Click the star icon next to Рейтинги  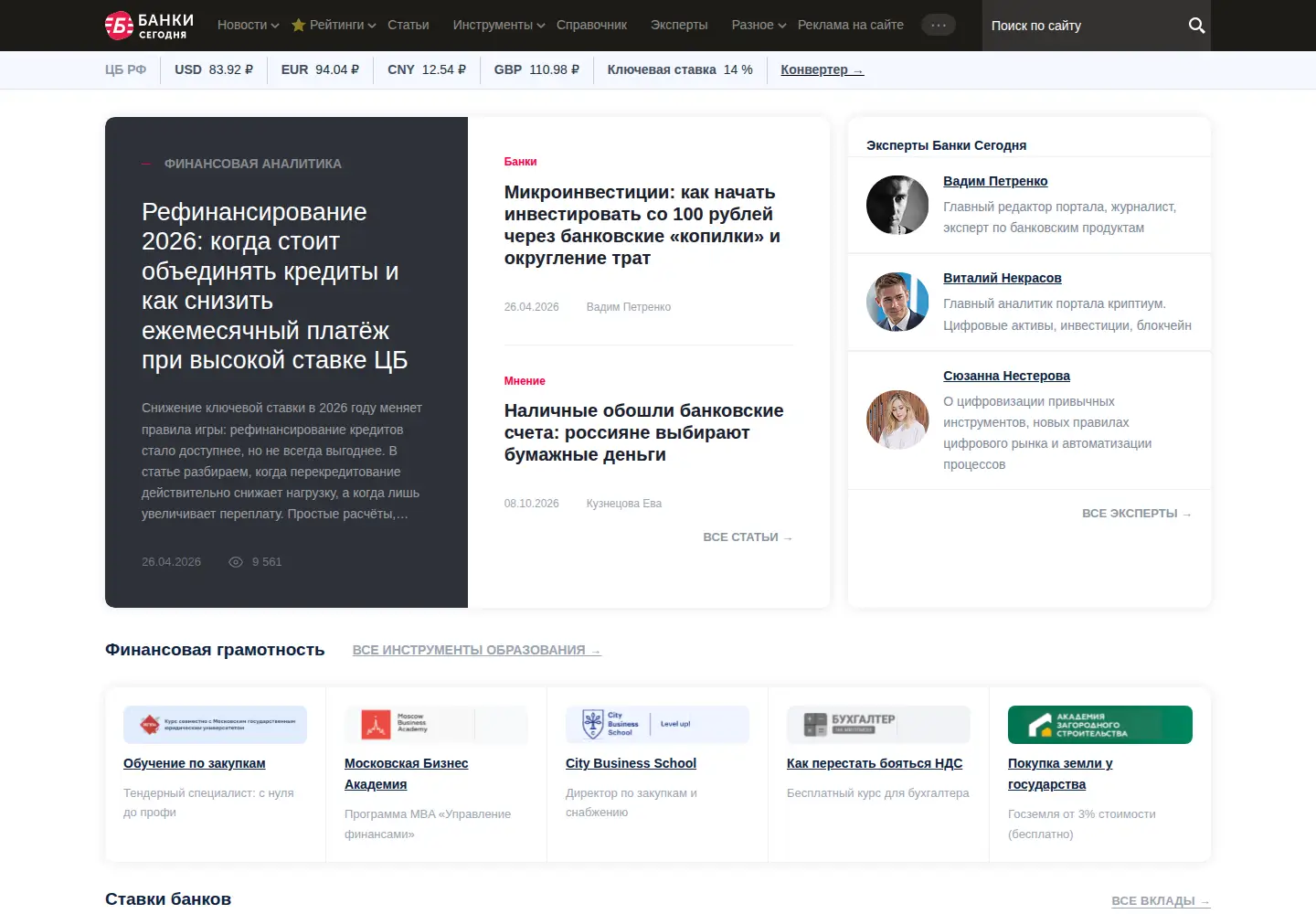pos(298,25)
